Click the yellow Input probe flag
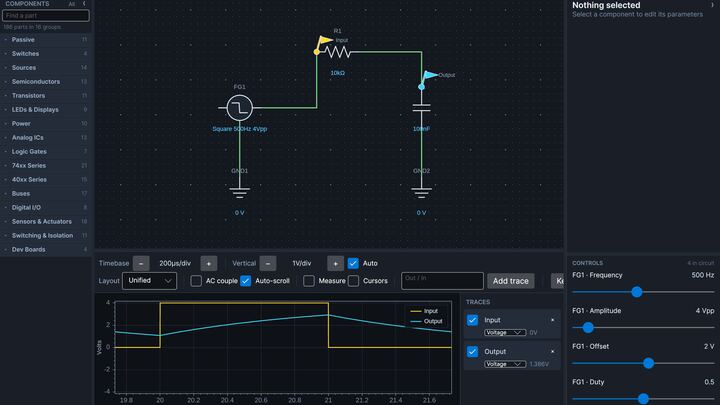This screenshot has height=405, width=720. pyautogui.click(x=325, y=40)
